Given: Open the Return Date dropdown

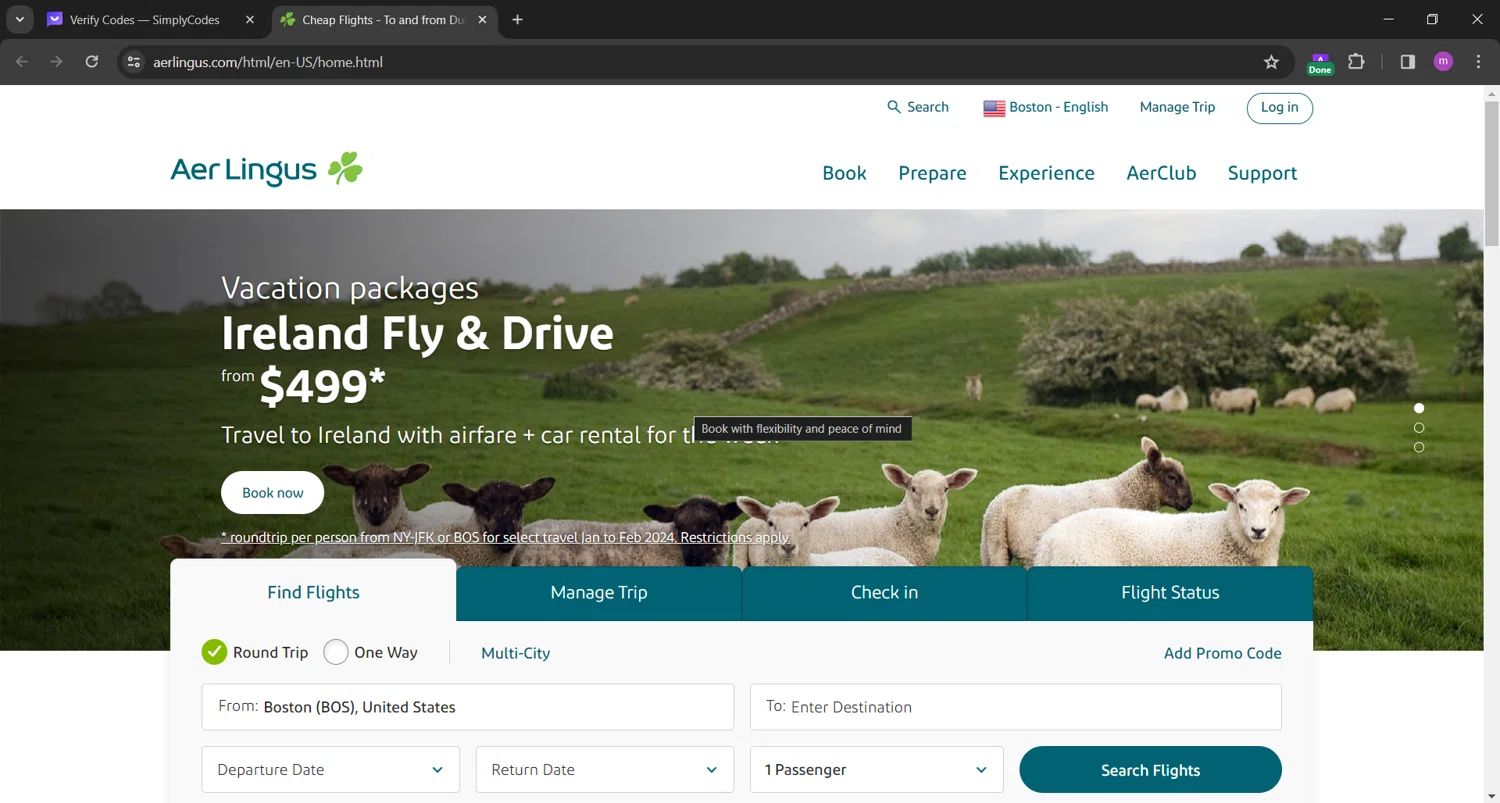Looking at the screenshot, I should [605, 770].
